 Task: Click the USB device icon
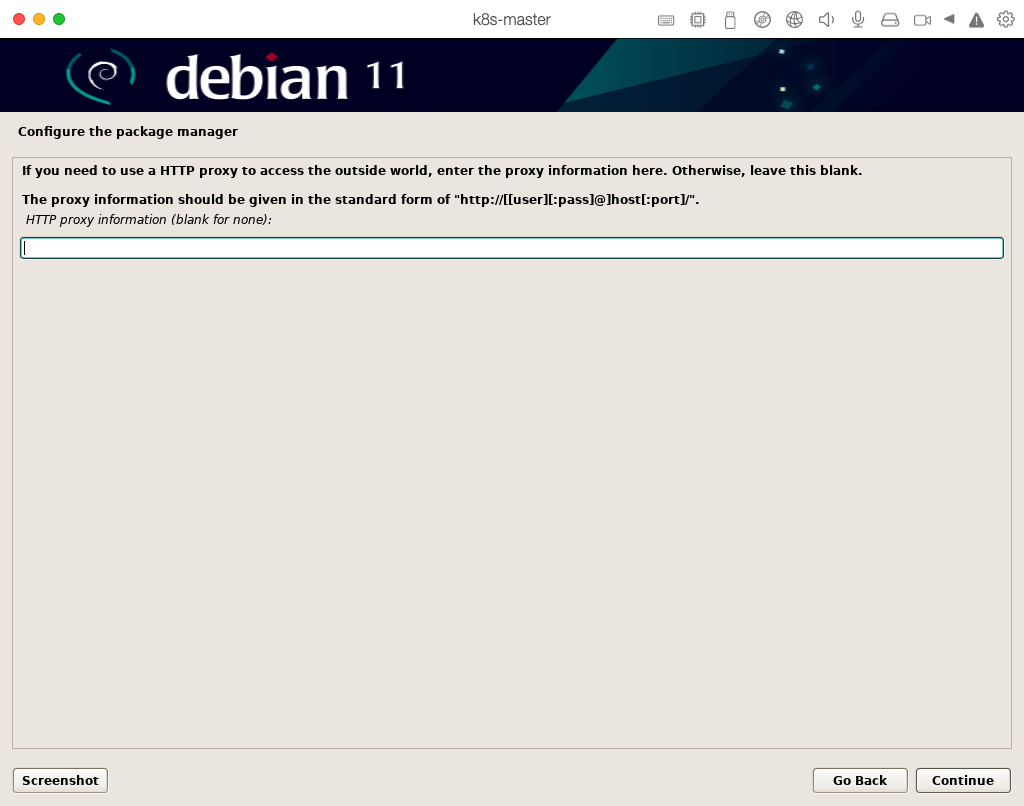730,20
